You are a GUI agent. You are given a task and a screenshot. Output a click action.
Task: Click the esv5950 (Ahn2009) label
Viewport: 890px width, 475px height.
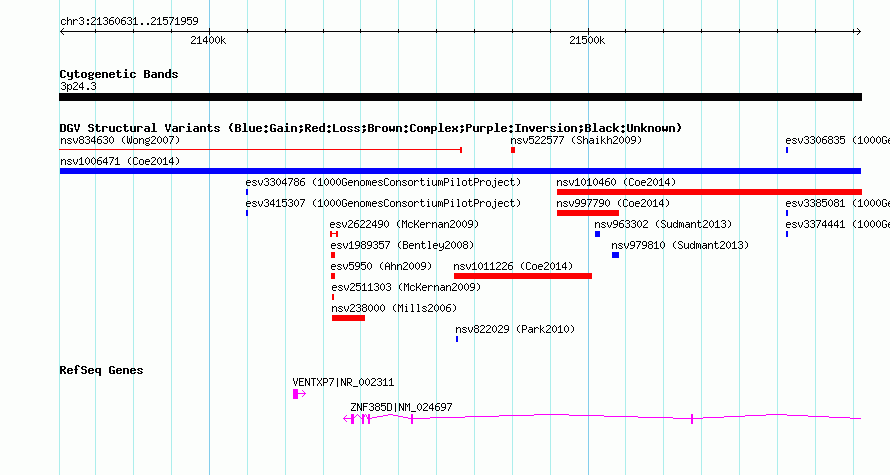(381, 266)
